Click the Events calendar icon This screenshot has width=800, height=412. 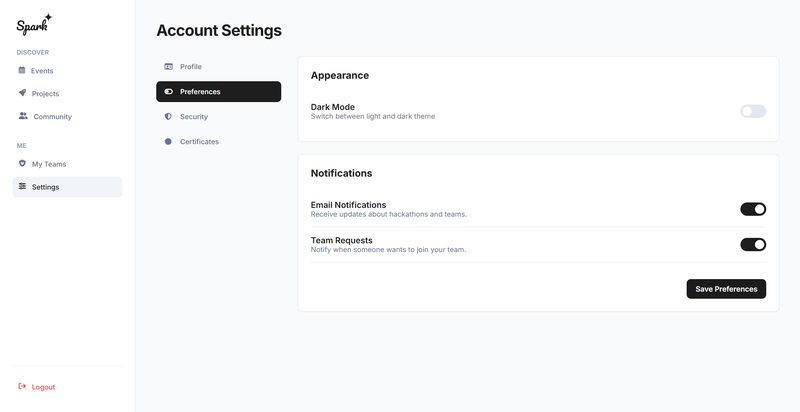pyautogui.click(x=22, y=70)
